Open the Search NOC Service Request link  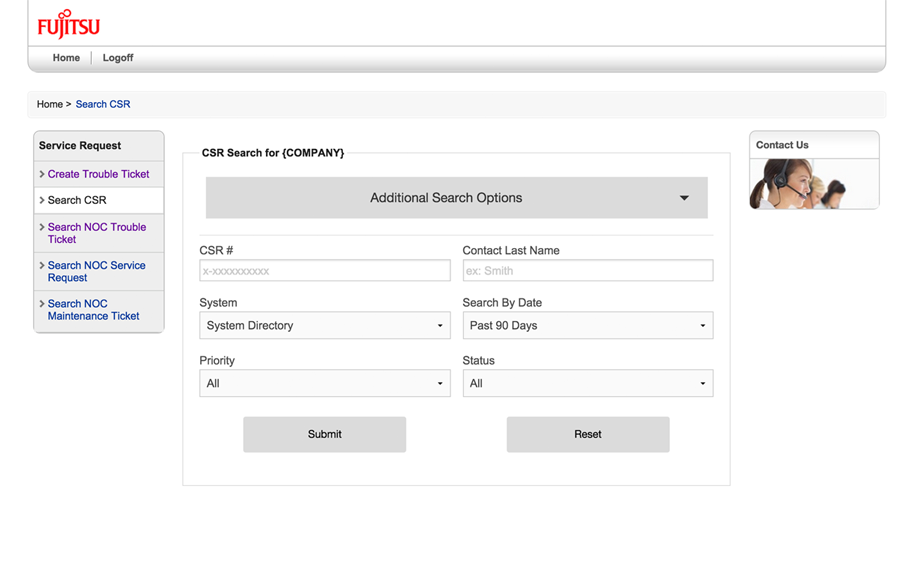click(96, 271)
